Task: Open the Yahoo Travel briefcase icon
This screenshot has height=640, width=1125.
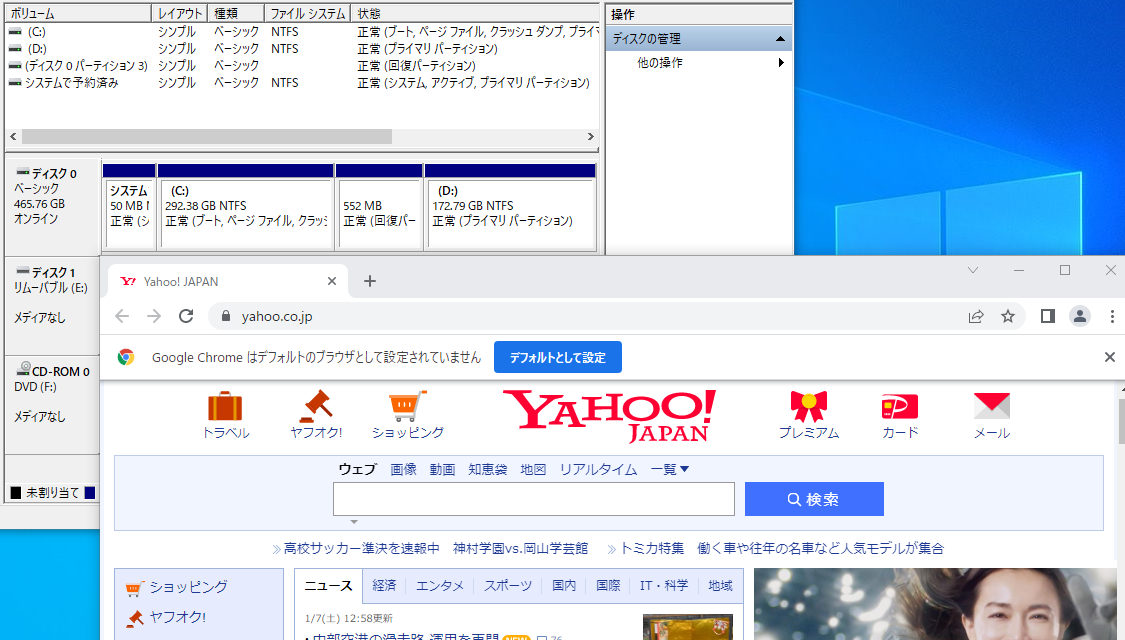Action: [x=225, y=406]
